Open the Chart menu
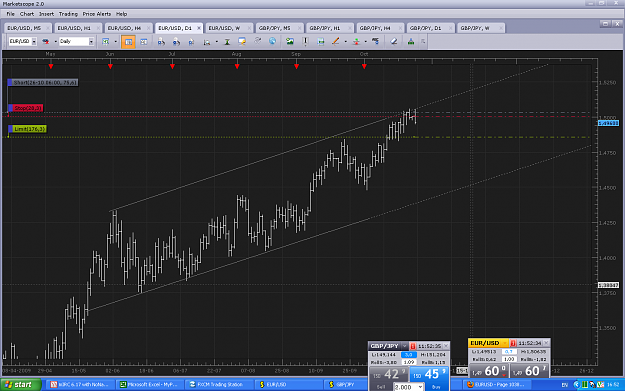The width and height of the screenshot is (625, 391). pyautogui.click(x=27, y=14)
